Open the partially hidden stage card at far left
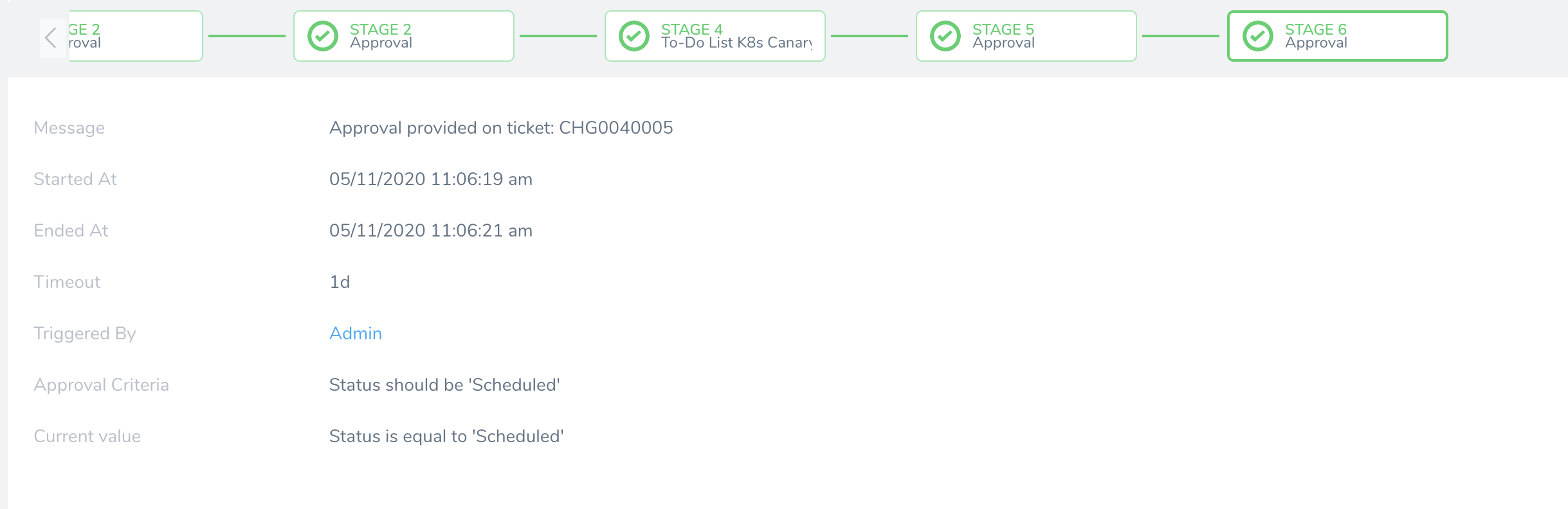The height and width of the screenshot is (509, 1568). tap(135, 36)
